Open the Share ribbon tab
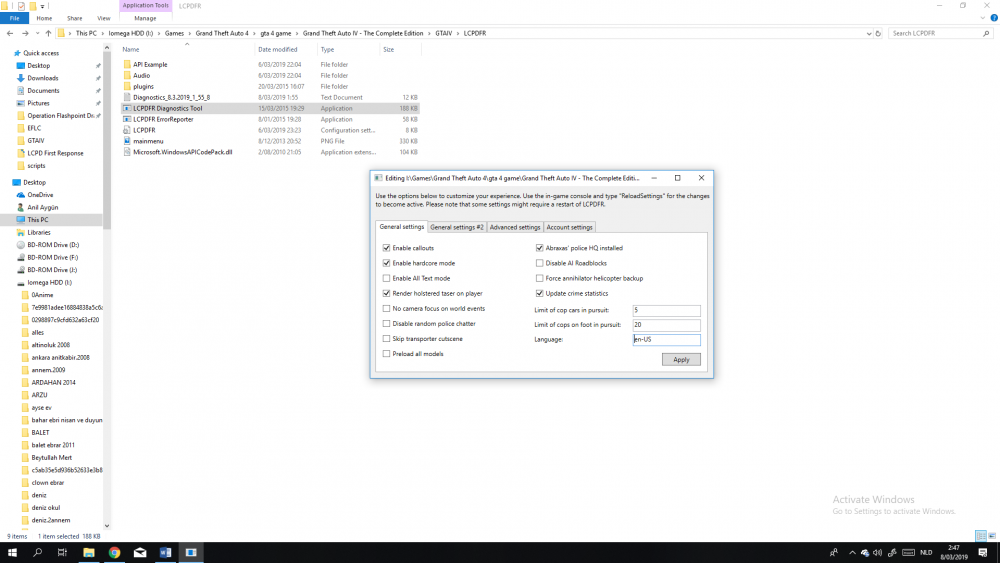 (x=75, y=18)
